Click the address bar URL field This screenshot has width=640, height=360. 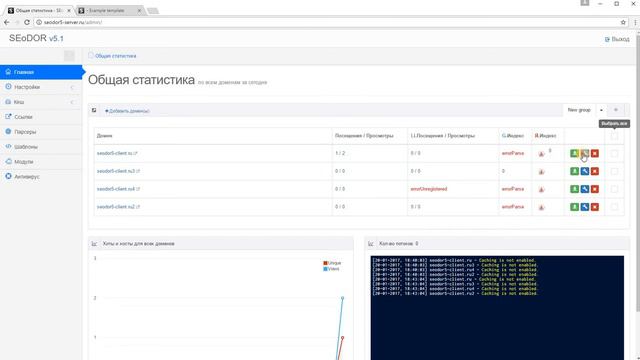point(327,22)
